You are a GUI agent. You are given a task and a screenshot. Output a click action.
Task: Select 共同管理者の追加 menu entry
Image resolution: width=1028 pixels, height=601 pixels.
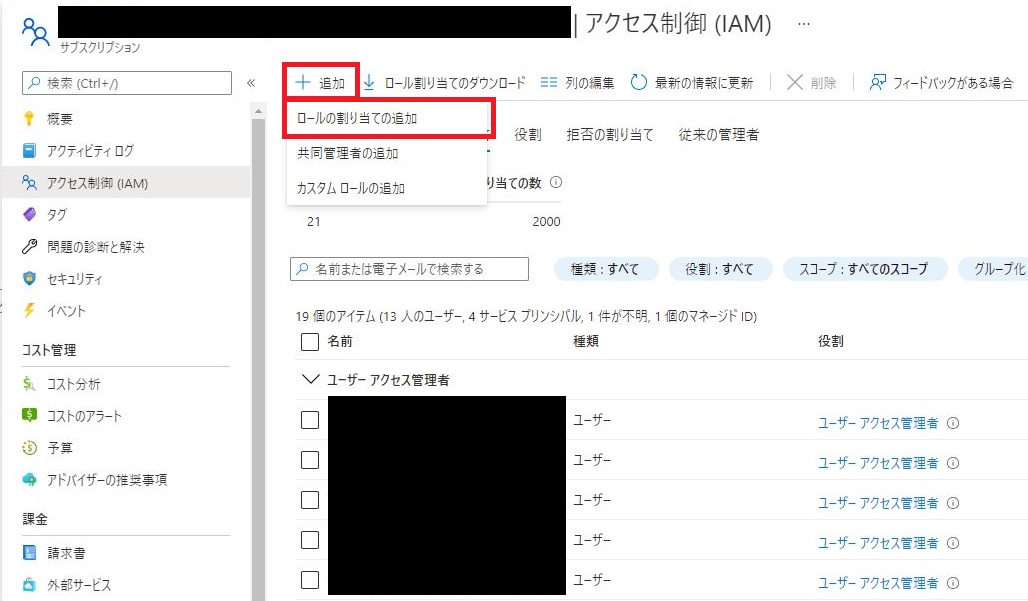(387, 153)
